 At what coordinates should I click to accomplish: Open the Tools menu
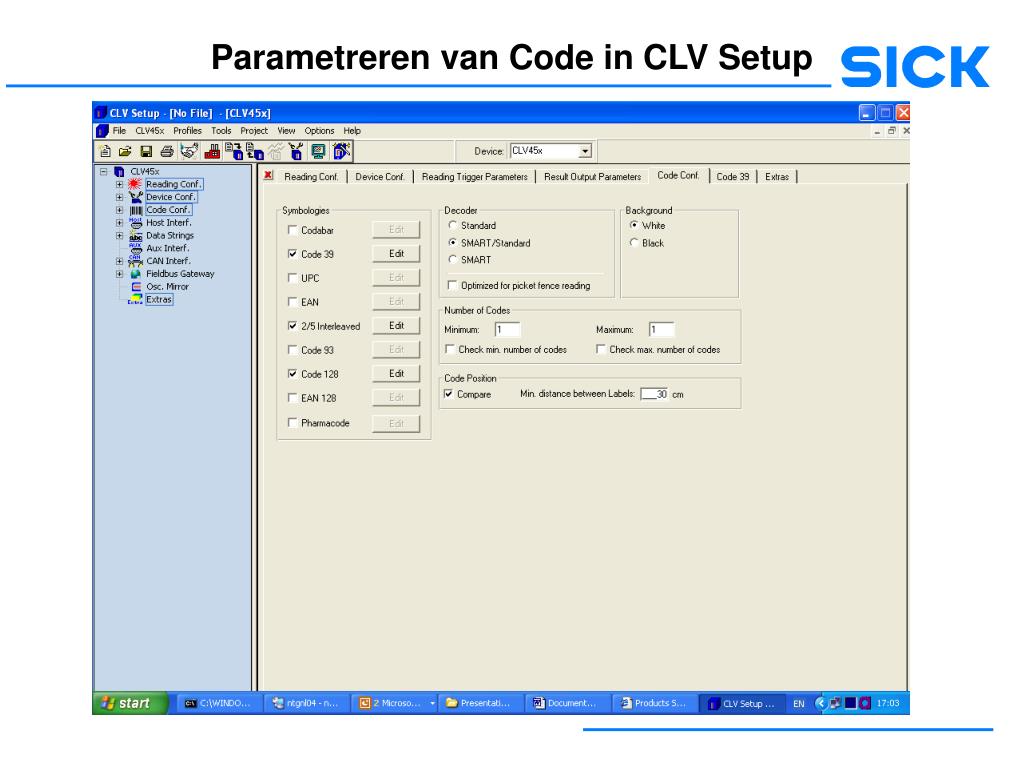click(x=221, y=131)
